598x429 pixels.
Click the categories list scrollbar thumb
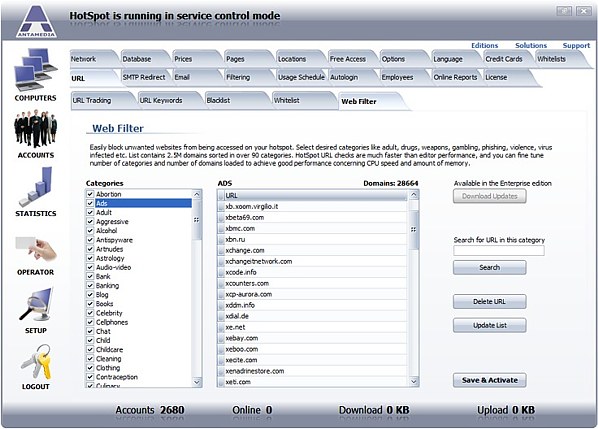[x=196, y=220]
